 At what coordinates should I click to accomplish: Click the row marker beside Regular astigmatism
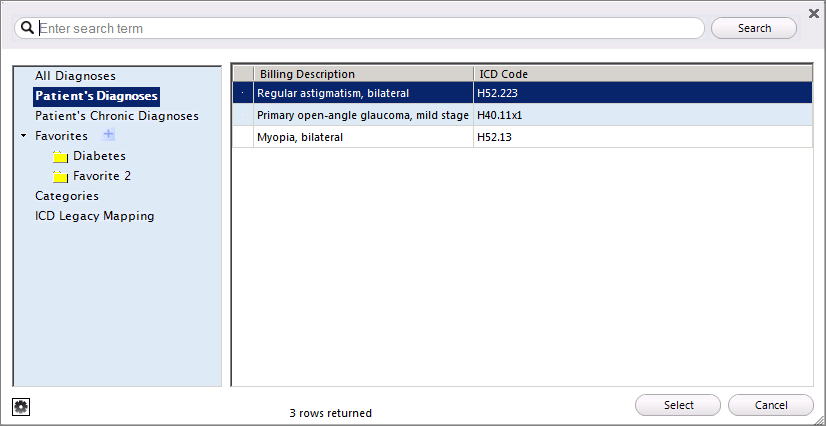tap(243, 93)
